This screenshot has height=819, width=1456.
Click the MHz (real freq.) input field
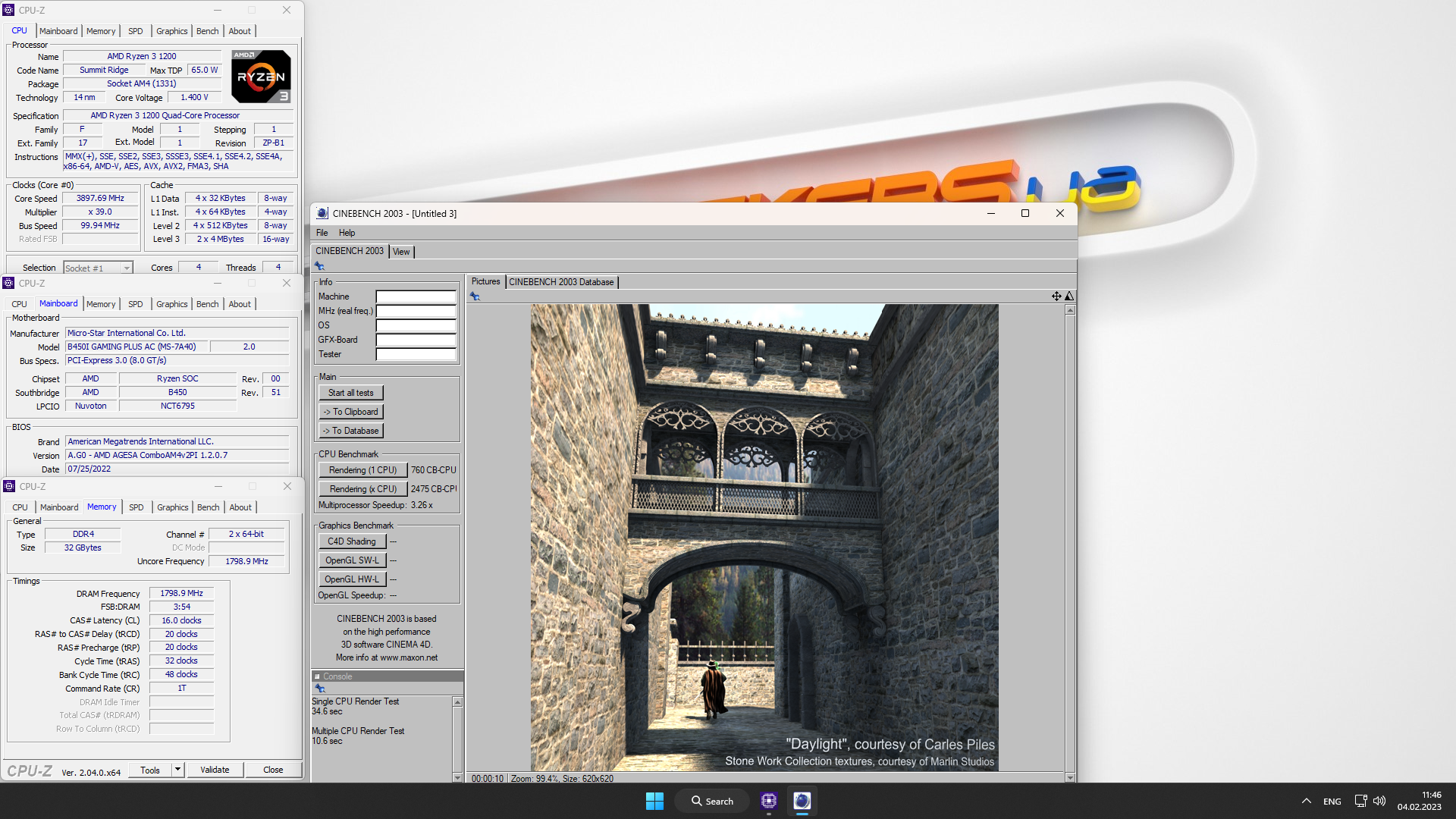coord(416,311)
